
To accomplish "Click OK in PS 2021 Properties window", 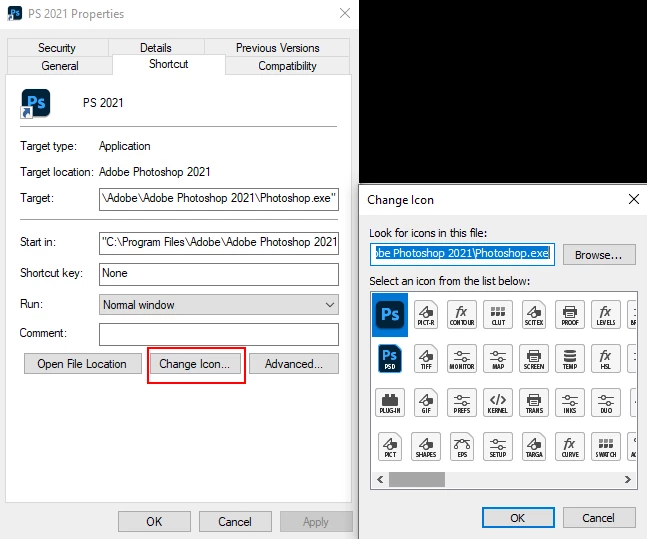I will point(154,521).
